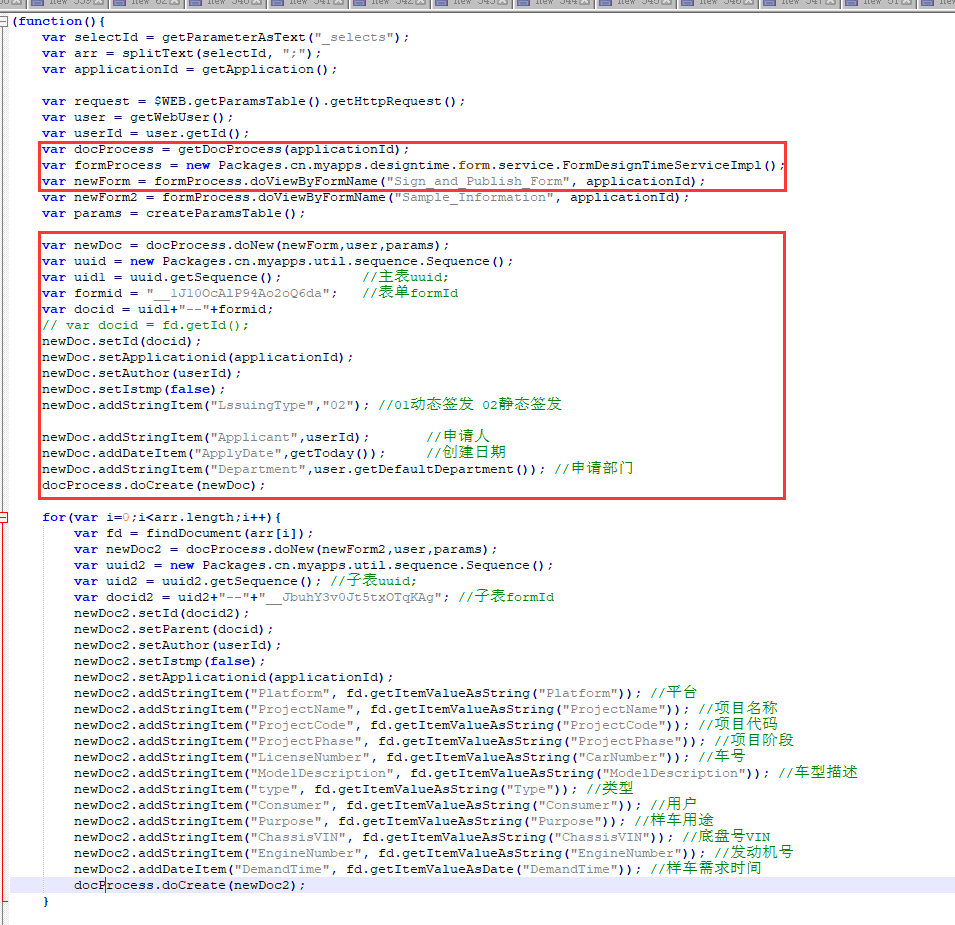The width and height of the screenshot is (955, 925).
Task: Click the line 'docProcess.doCreate(newDoc2);'
Action: [189, 885]
